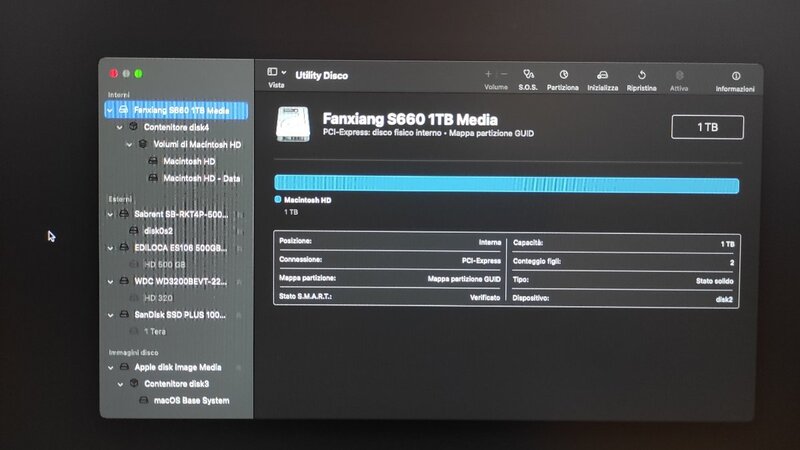Click the 1 TB capacity box
Image resolution: width=800 pixels, height=450 pixels.
click(708, 127)
